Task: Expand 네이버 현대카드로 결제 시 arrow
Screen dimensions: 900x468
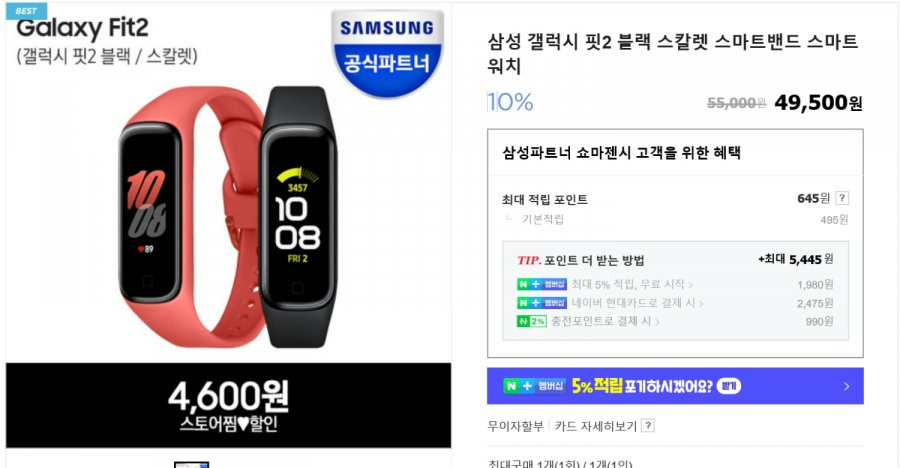Action: coord(701,303)
